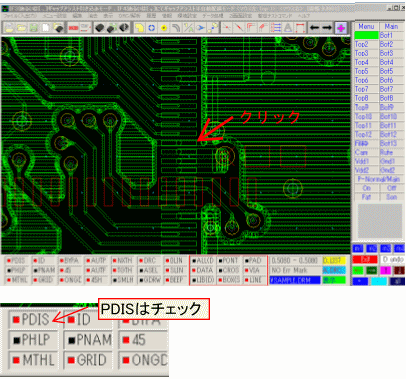
Task: Click the yellow circle dot toolbar icon
Action: [x=164, y=28]
